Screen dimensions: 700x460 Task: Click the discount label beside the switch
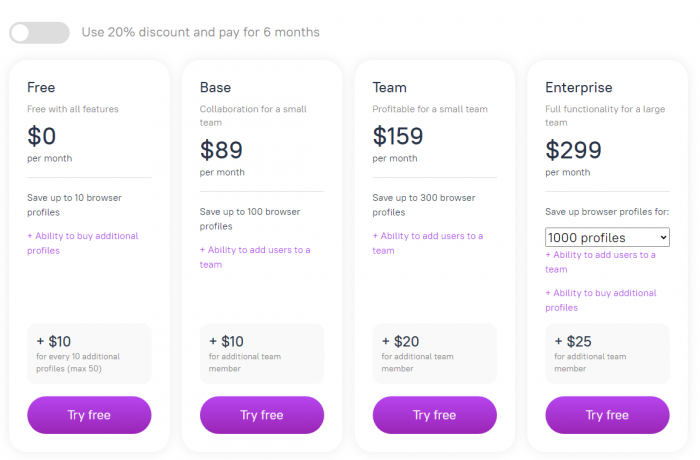pyautogui.click(x=200, y=32)
